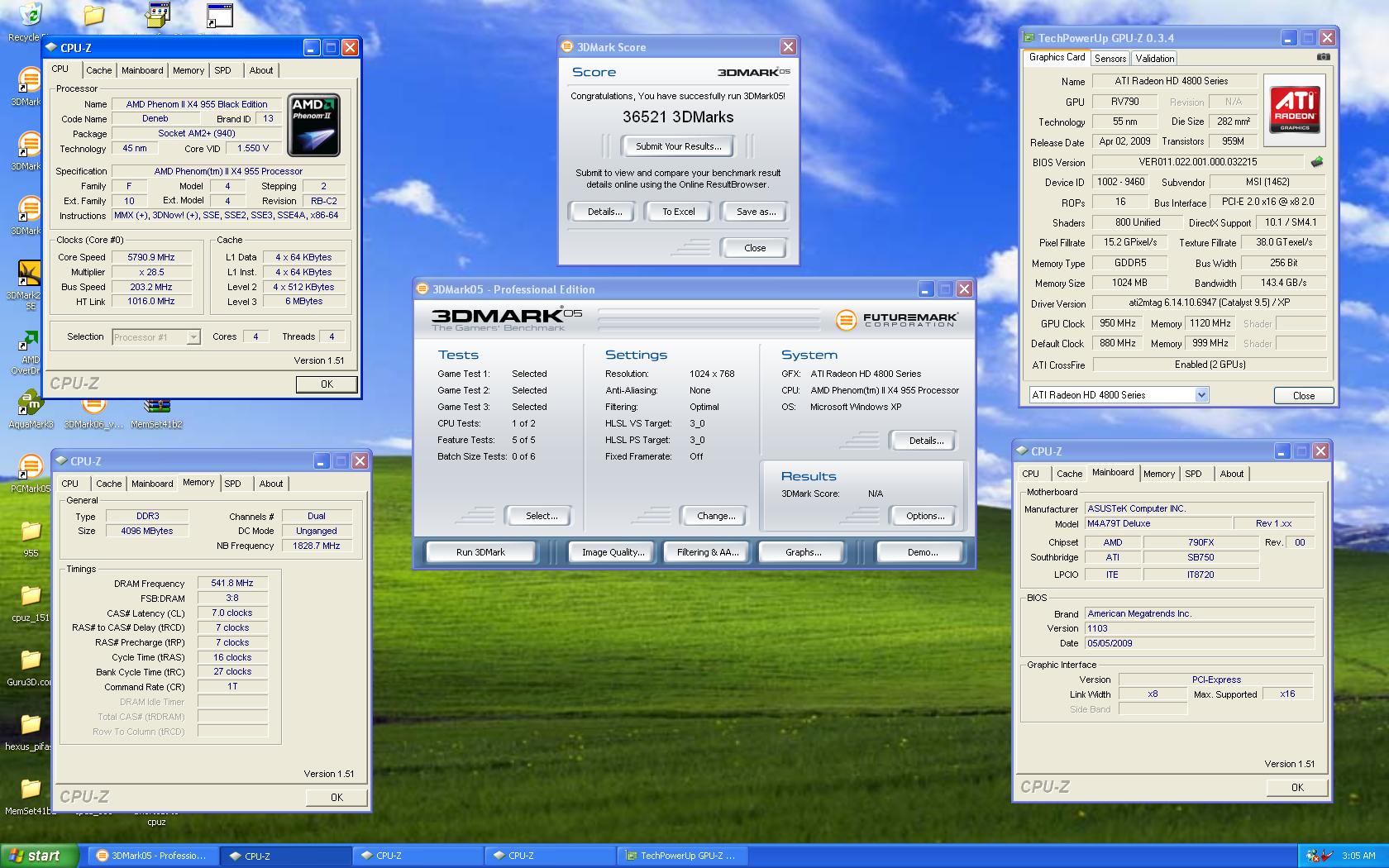Open SPD tab in the Memory CPU-Z window
The width and height of the screenshot is (1389, 868).
coord(233,484)
